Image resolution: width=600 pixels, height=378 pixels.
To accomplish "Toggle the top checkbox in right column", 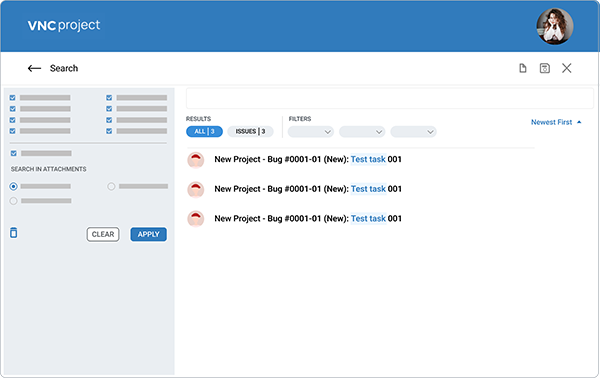I will 109,98.
